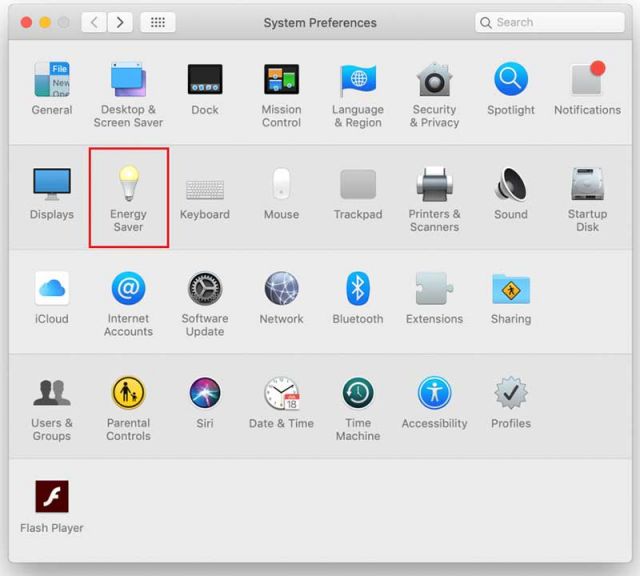Open the Sharing preferences folder icon
The image size is (640, 576).
point(511,289)
